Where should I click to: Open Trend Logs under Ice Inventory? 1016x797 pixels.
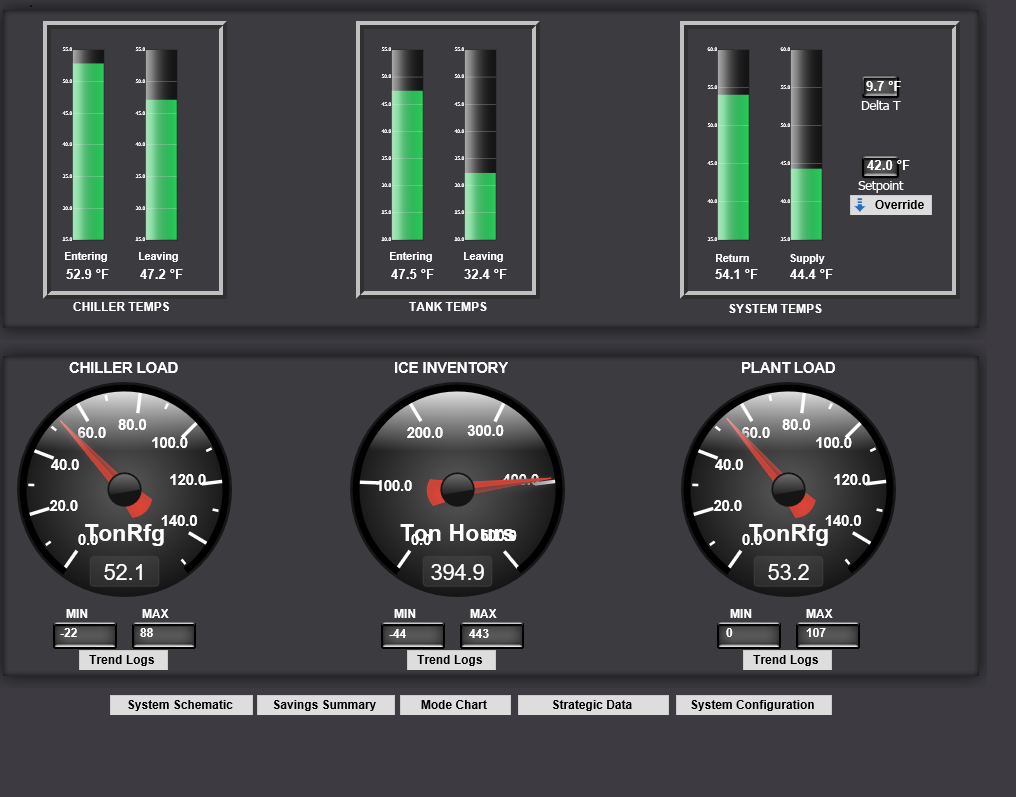pos(451,659)
